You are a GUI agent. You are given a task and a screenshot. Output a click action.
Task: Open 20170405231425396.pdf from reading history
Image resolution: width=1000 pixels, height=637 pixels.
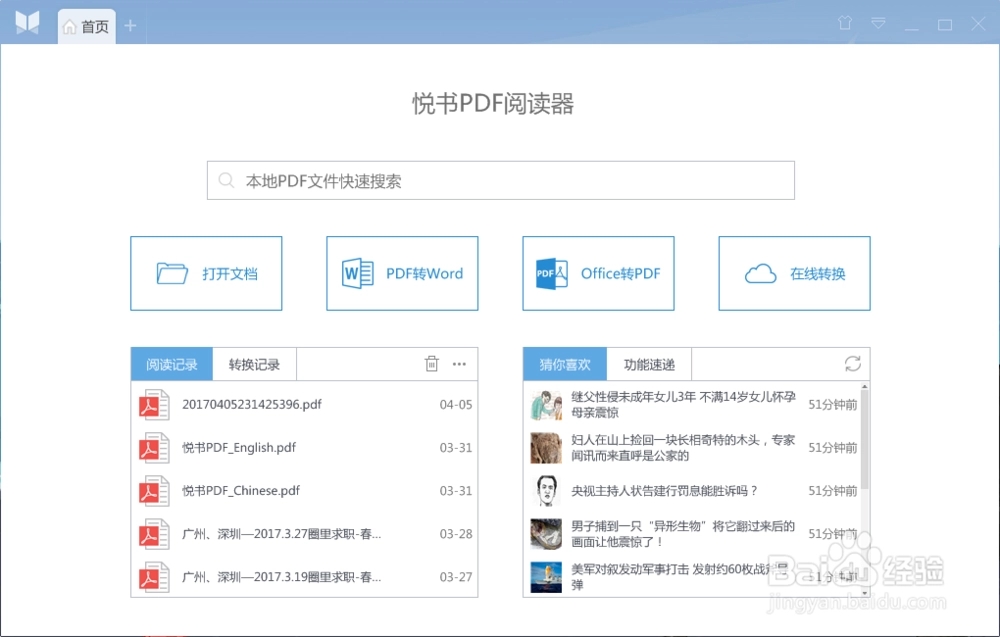tap(304, 404)
